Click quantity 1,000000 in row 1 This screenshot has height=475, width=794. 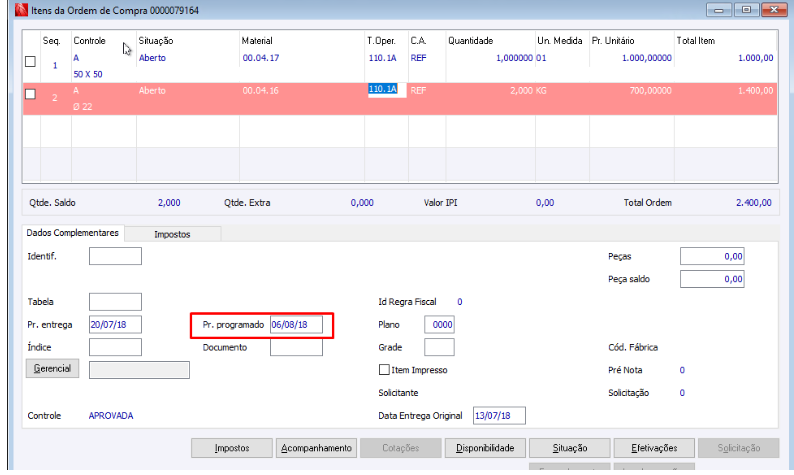[514, 58]
